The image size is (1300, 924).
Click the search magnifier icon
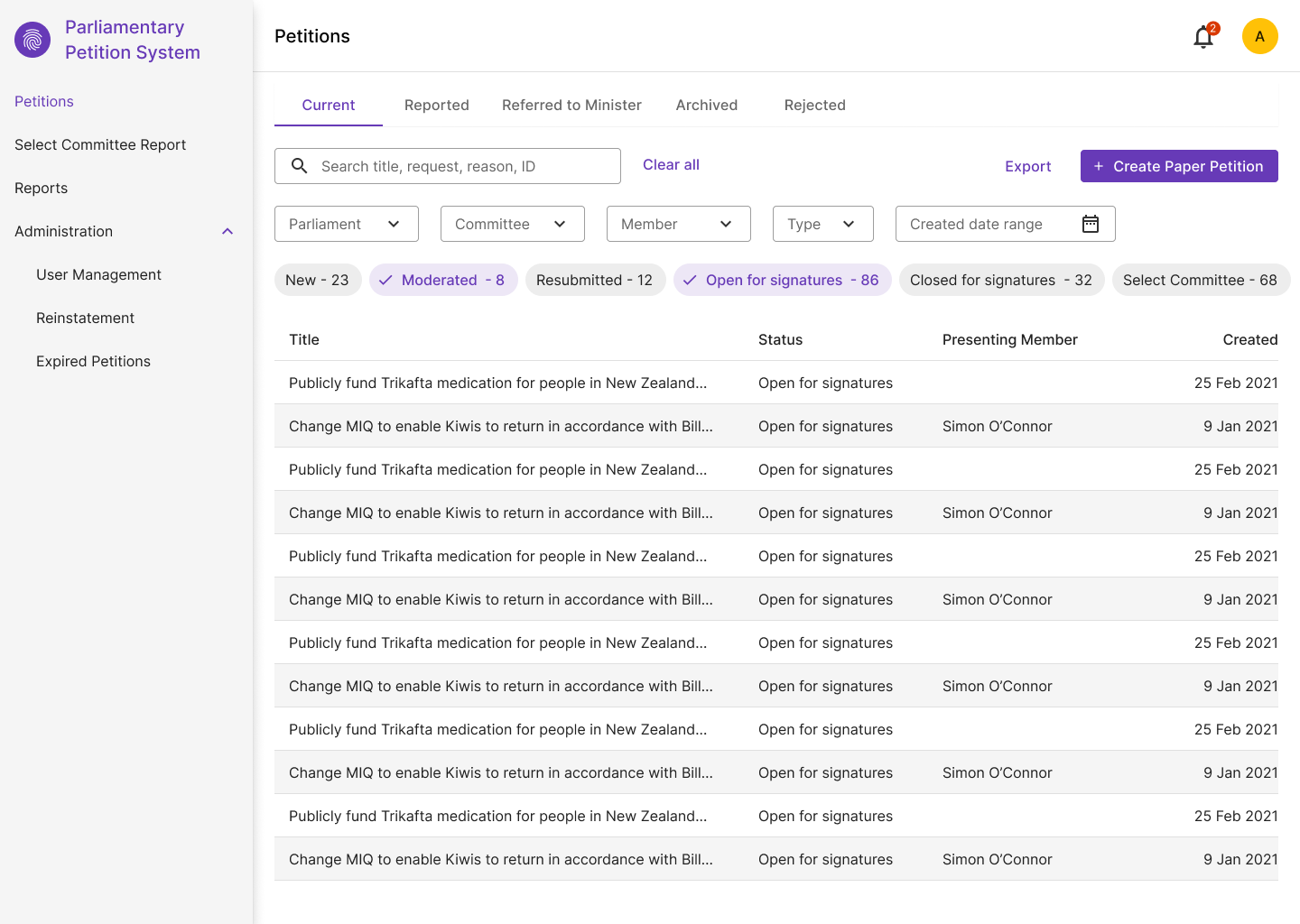(x=300, y=166)
